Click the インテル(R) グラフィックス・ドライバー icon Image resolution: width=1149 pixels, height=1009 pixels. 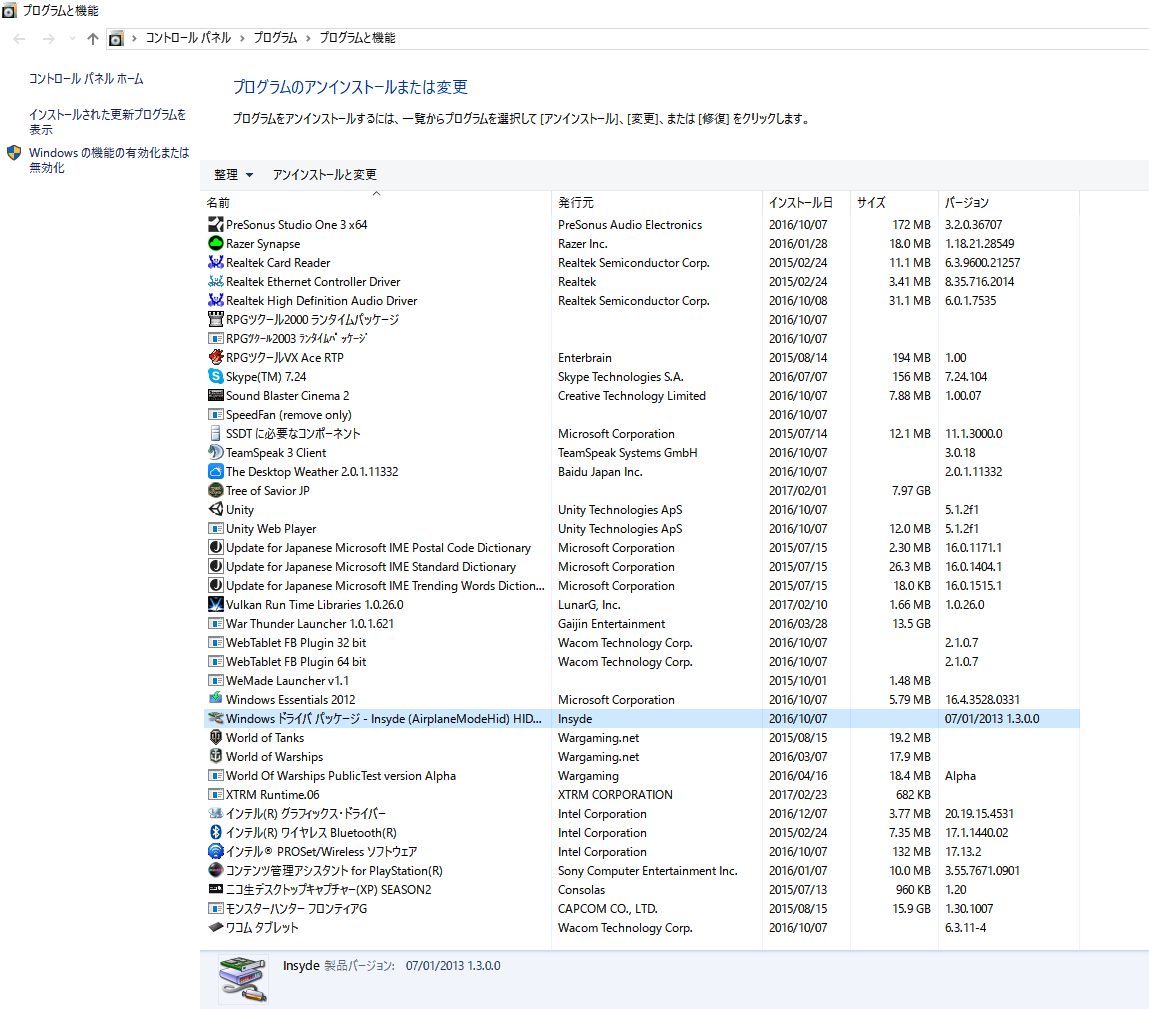point(215,813)
